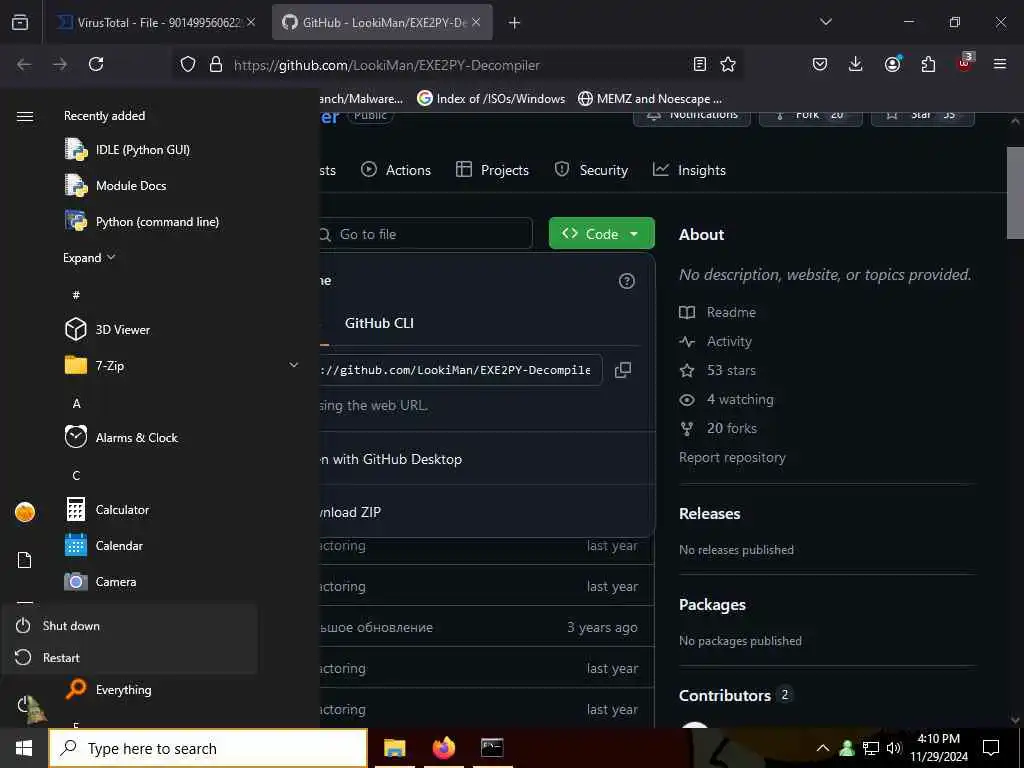Open notification center icon
The height and width of the screenshot is (768, 1024).
pos(991,748)
